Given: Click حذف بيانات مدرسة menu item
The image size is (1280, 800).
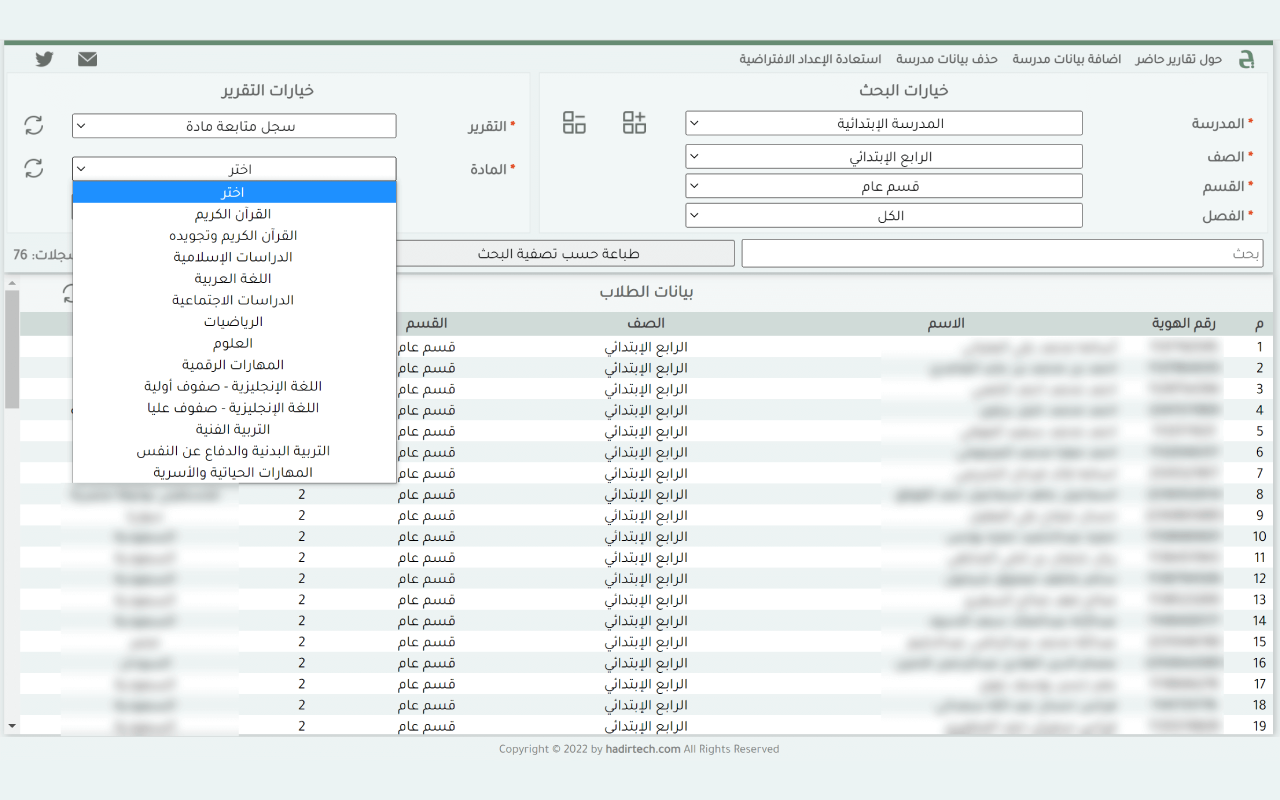Looking at the screenshot, I should 947,59.
